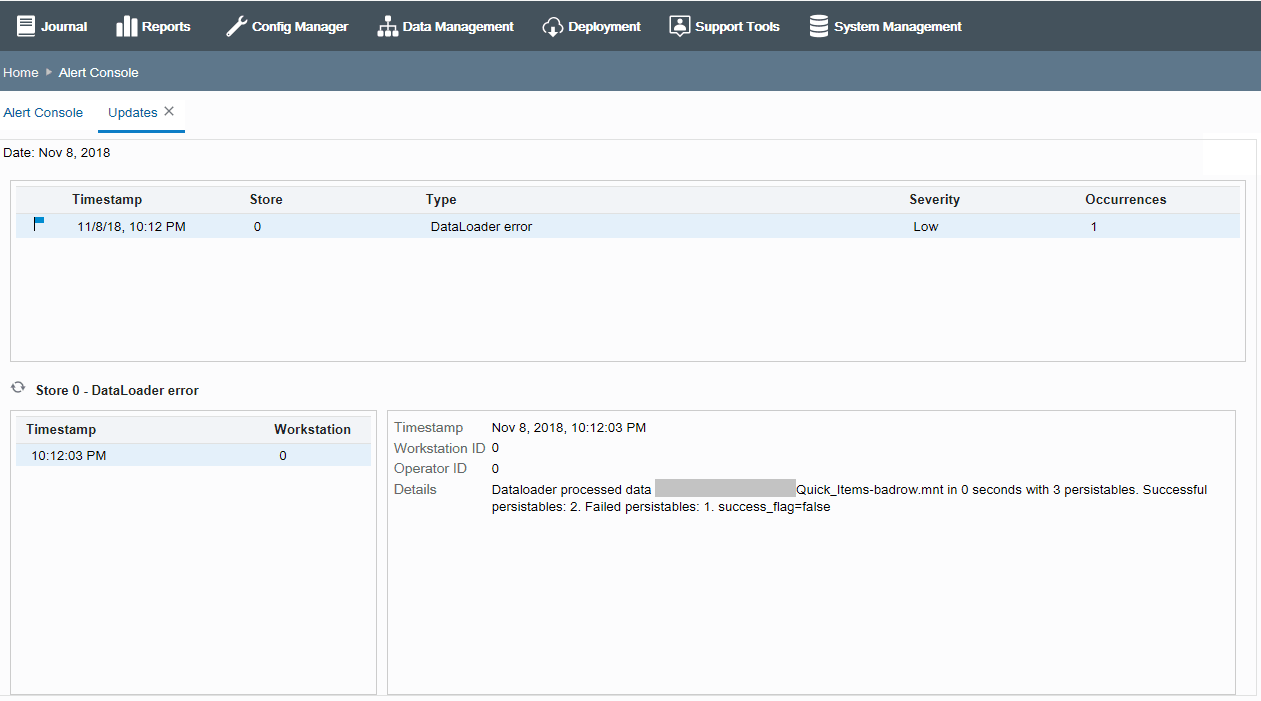Refresh the Store 0 DataLoader error section
This screenshot has width=1261, height=701.
click(x=18, y=387)
